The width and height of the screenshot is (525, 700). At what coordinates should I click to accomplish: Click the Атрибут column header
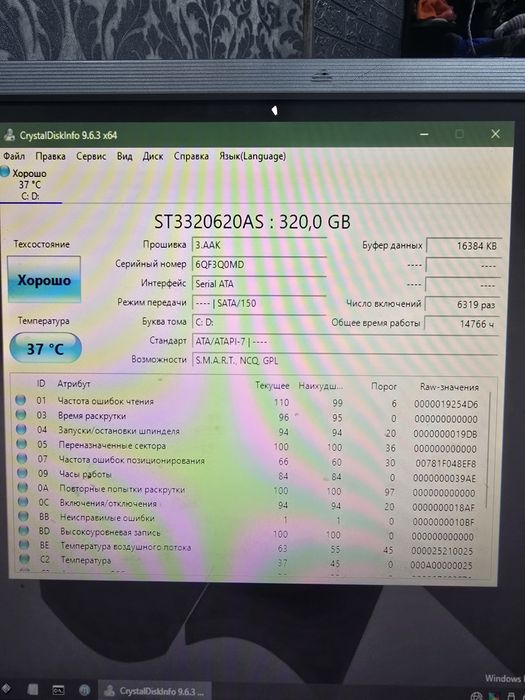(x=74, y=383)
